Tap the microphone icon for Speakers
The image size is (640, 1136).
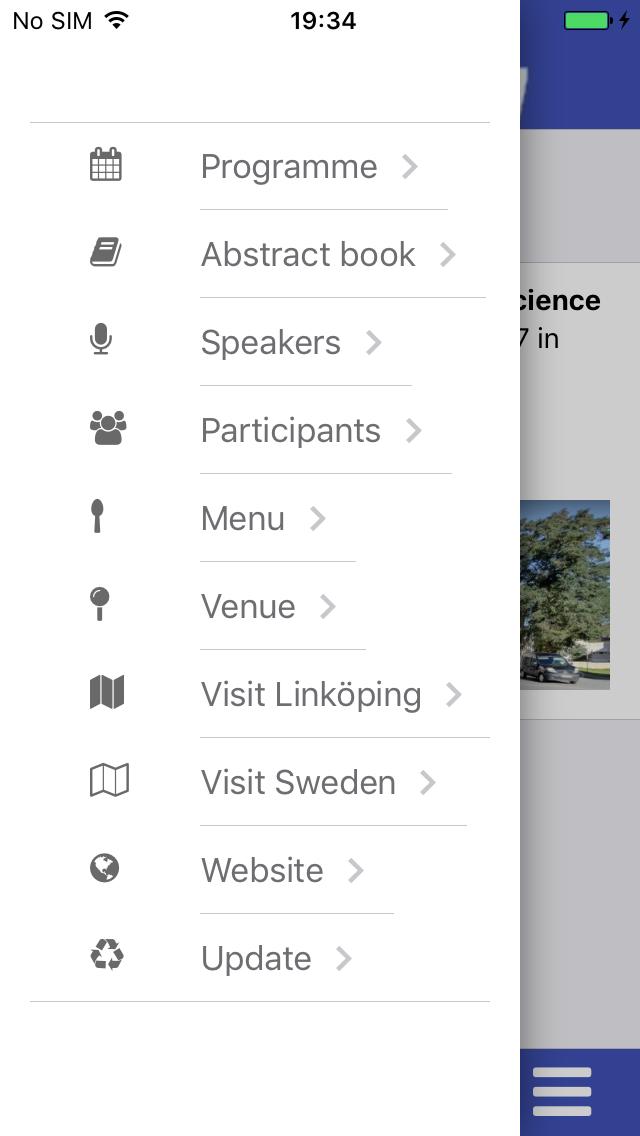[x=100, y=341]
